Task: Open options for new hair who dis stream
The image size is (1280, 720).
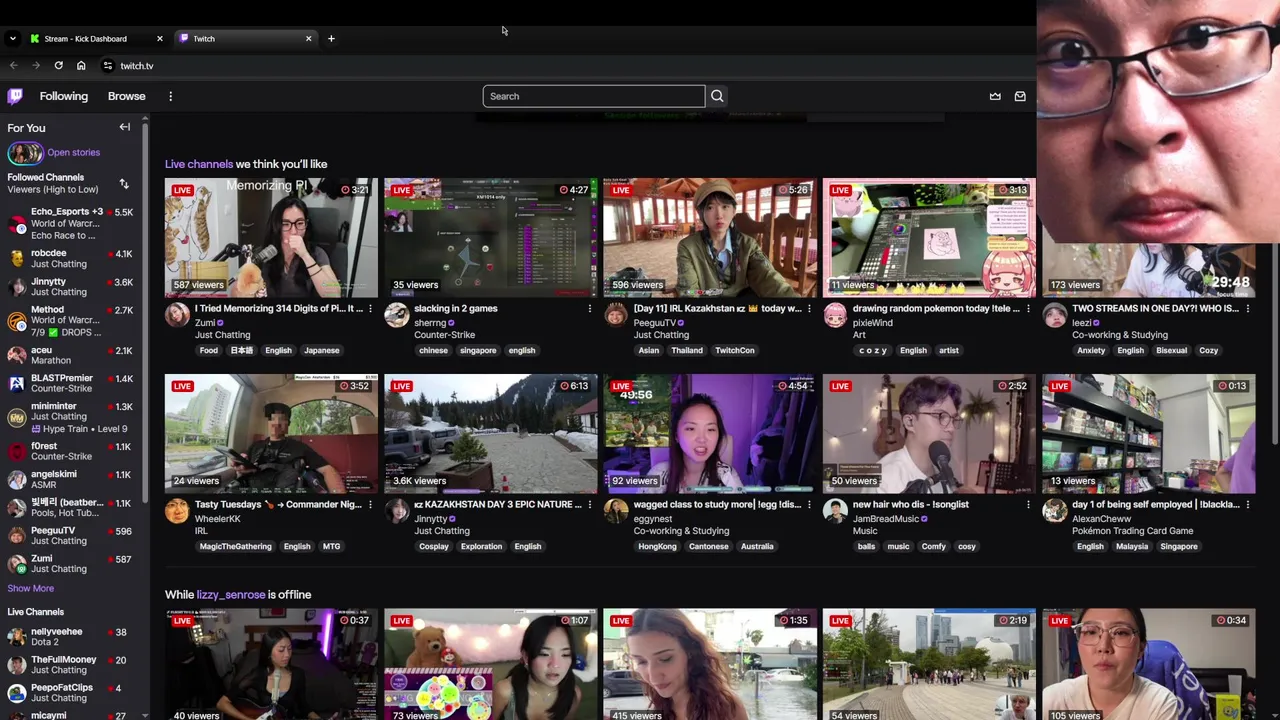Action: pyautogui.click(x=1028, y=505)
